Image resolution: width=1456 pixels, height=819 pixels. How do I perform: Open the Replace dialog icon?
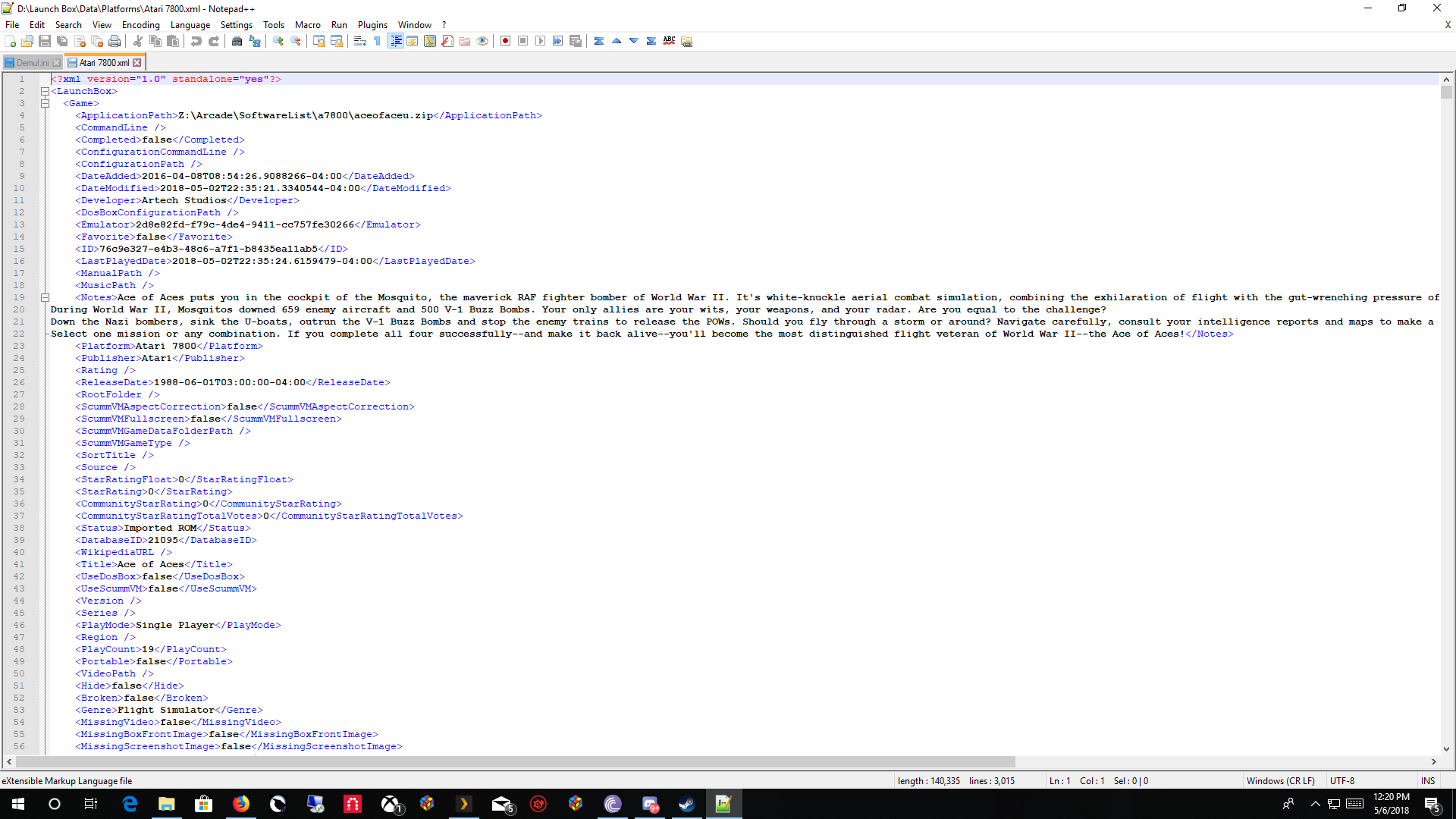click(255, 41)
